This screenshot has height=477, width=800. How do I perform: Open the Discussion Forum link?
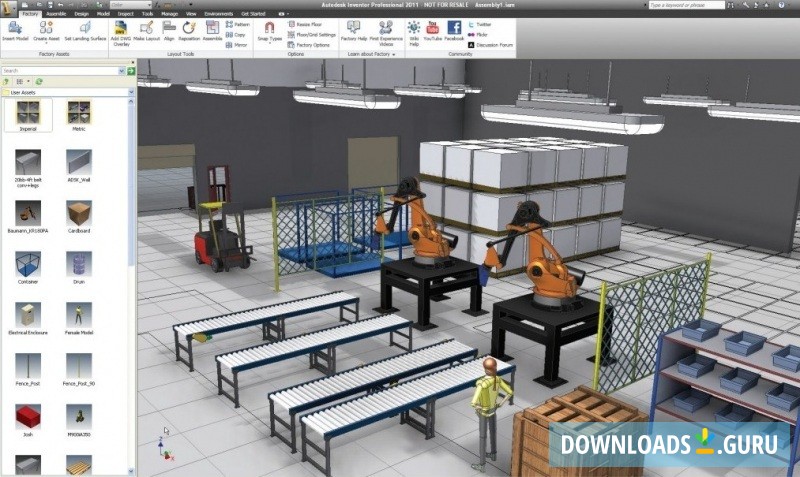[490, 45]
